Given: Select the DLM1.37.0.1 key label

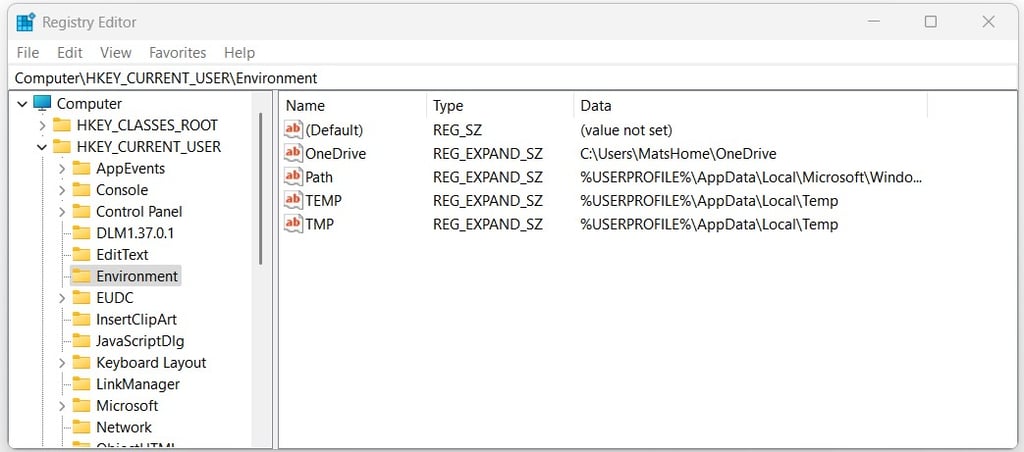Looking at the screenshot, I should [x=135, y=233].
